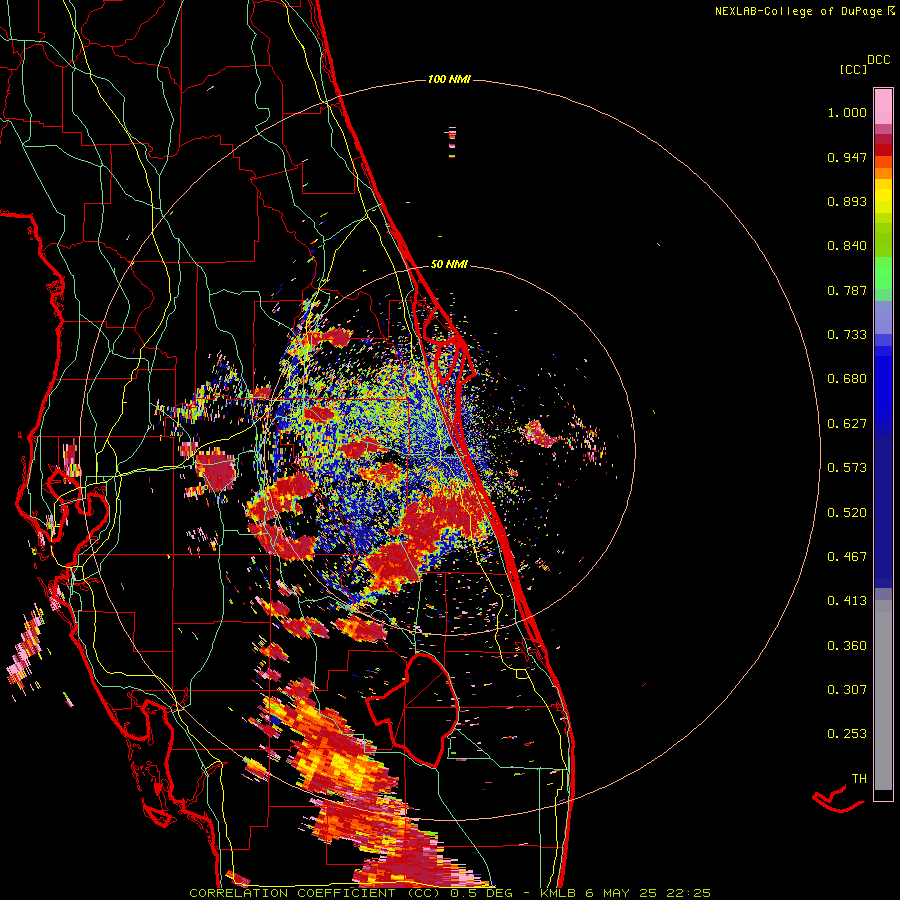The height and width of the screenshot is (900, 900).
Task: Select the 0.520 scale value
Action: click(x=847, y=513)
